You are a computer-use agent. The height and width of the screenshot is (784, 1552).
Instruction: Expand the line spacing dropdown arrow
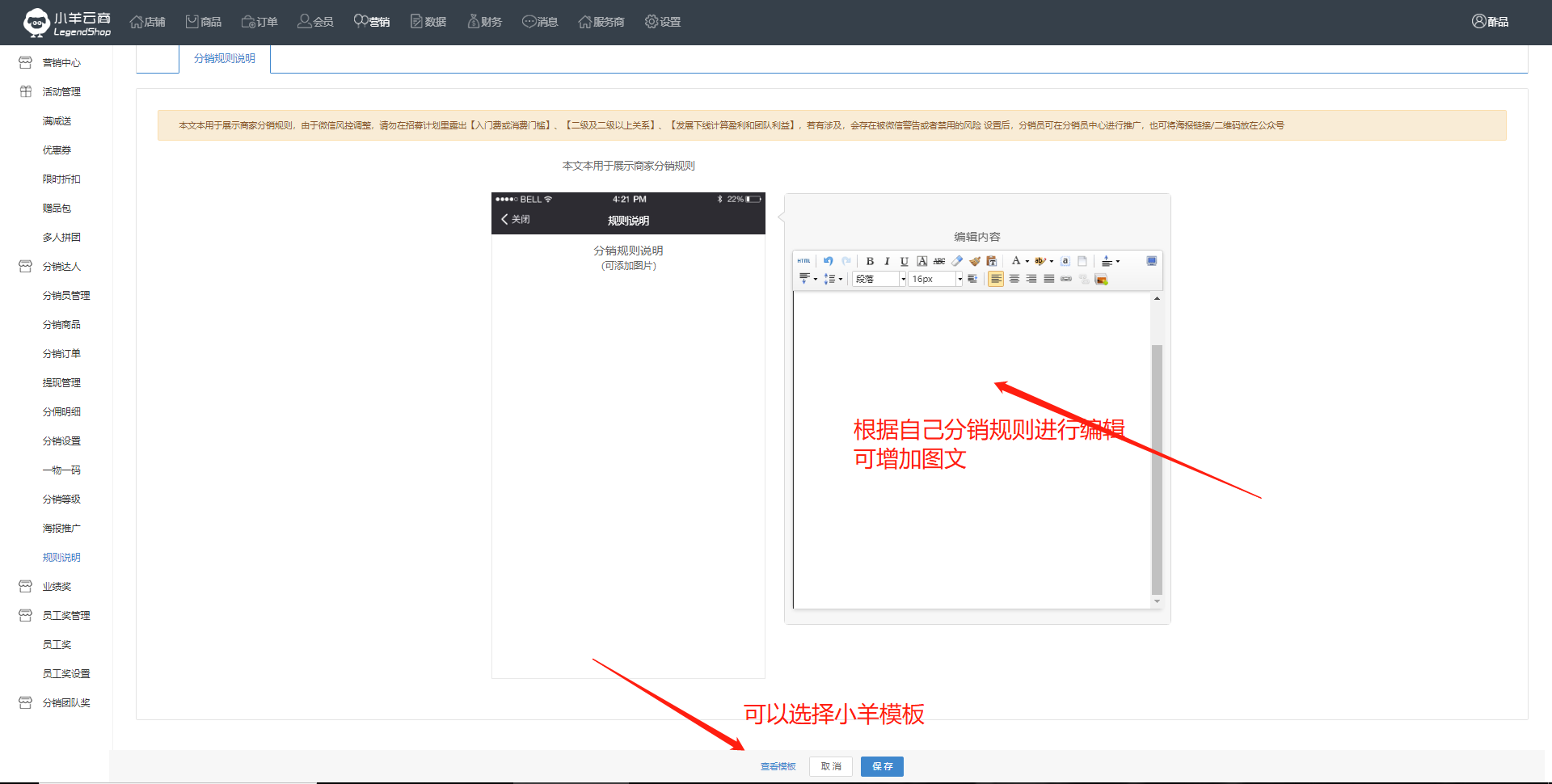pyautogui.click(x=841, y=279)
